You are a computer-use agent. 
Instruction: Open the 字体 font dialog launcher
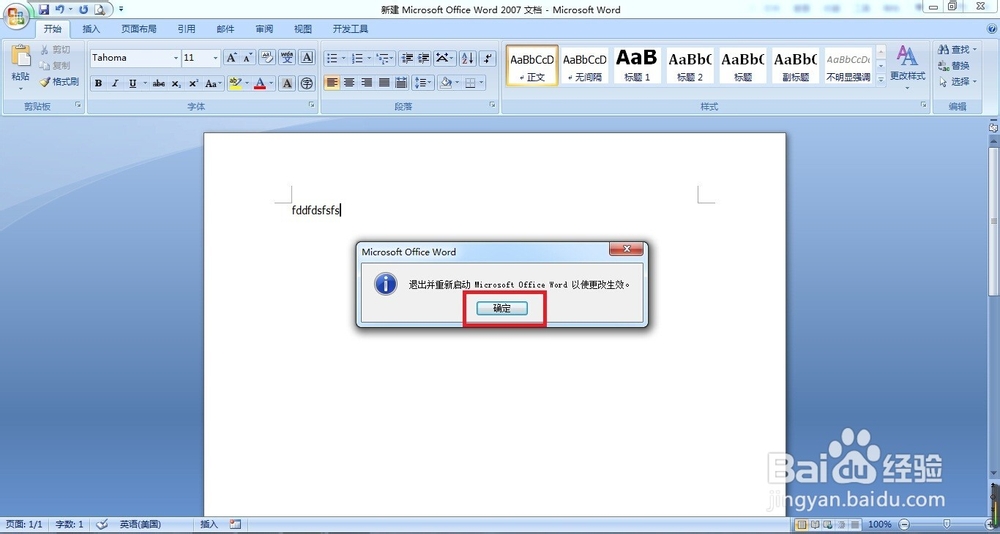click(312, 105)
